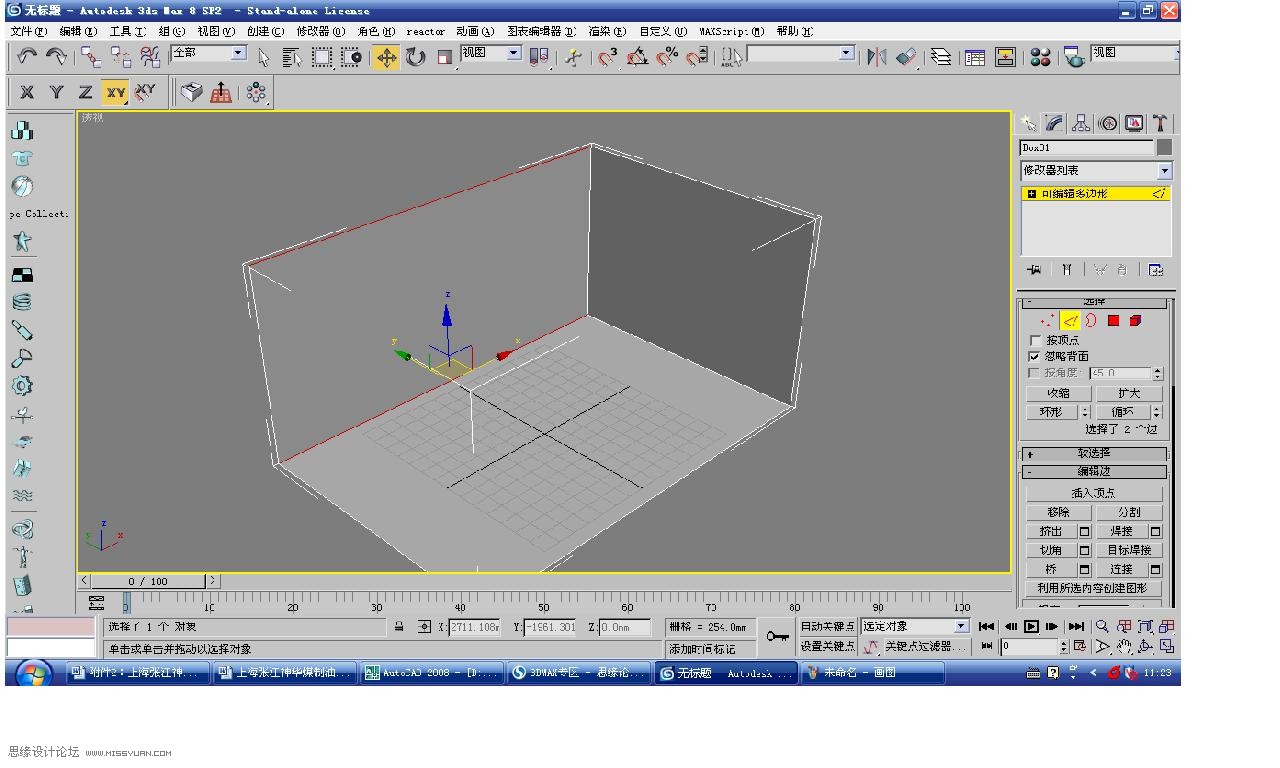This screenshot has width=1280, height=768.
Task: Click the 0 / 100 time slider
Action: click(x=148, y=581)
